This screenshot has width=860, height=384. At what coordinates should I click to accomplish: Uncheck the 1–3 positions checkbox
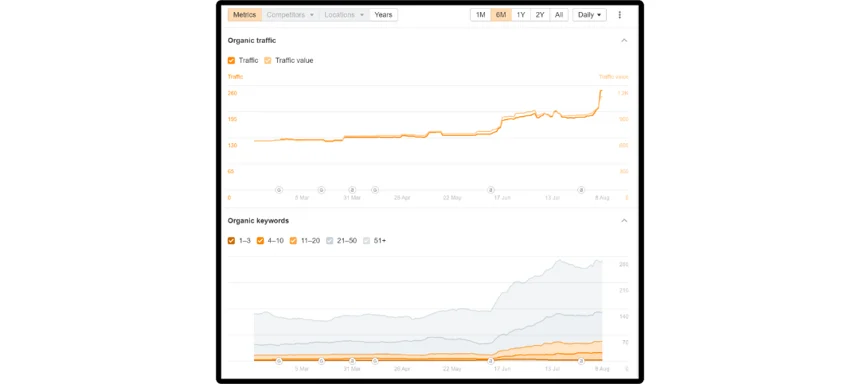click(231, 240)
